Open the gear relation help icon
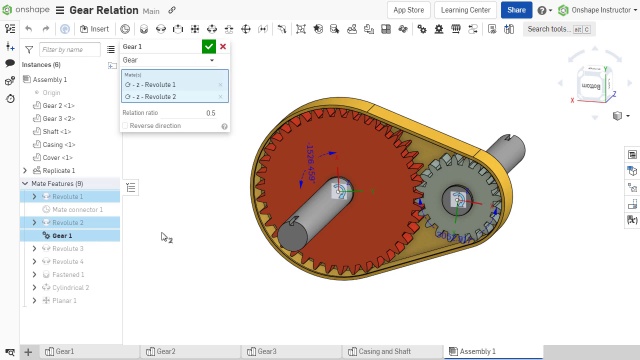The image size is (640, 360). point(224,127)
